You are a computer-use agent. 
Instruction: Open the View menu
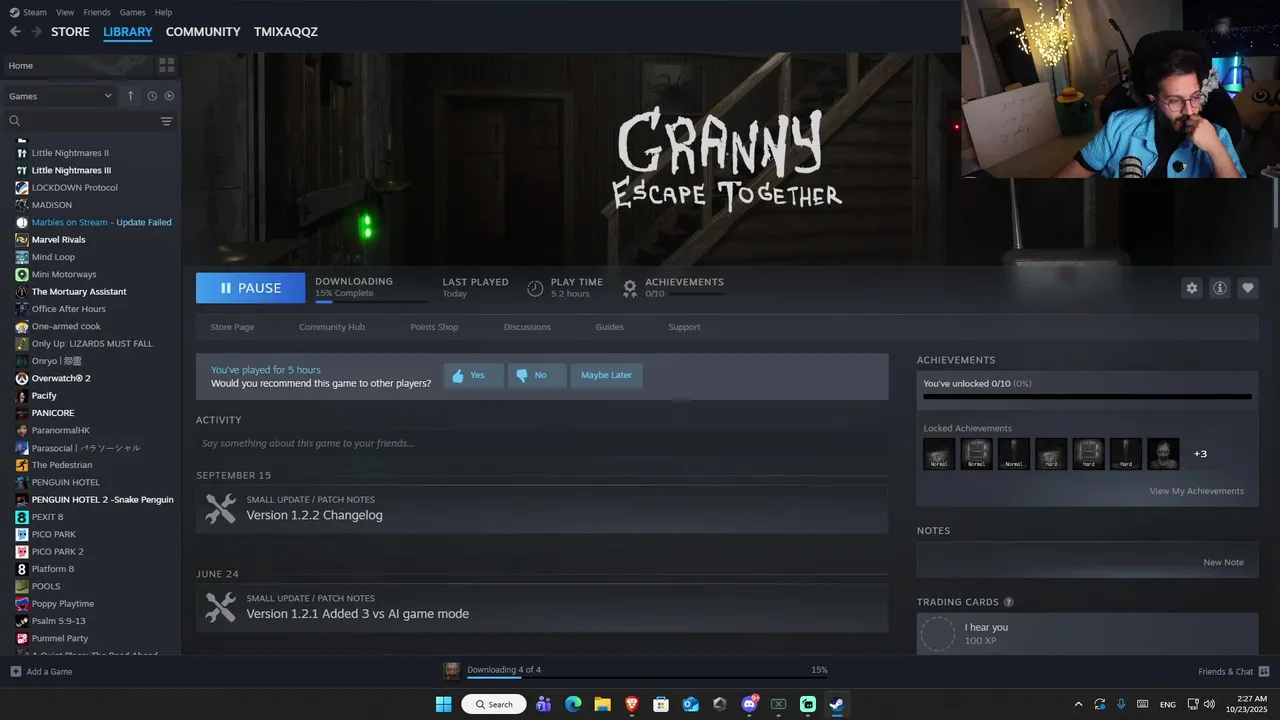65,12
